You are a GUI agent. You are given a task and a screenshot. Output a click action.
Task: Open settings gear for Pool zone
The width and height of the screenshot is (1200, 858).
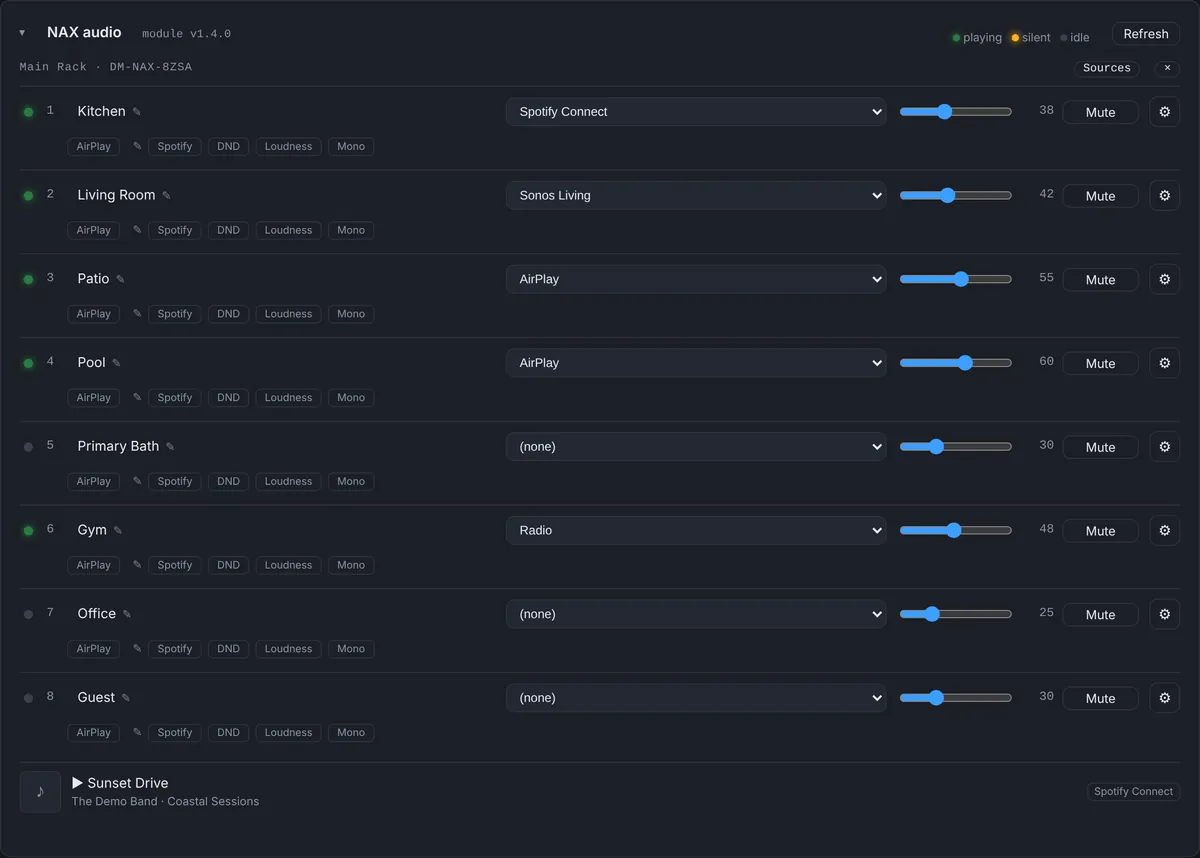[1164, 363]
